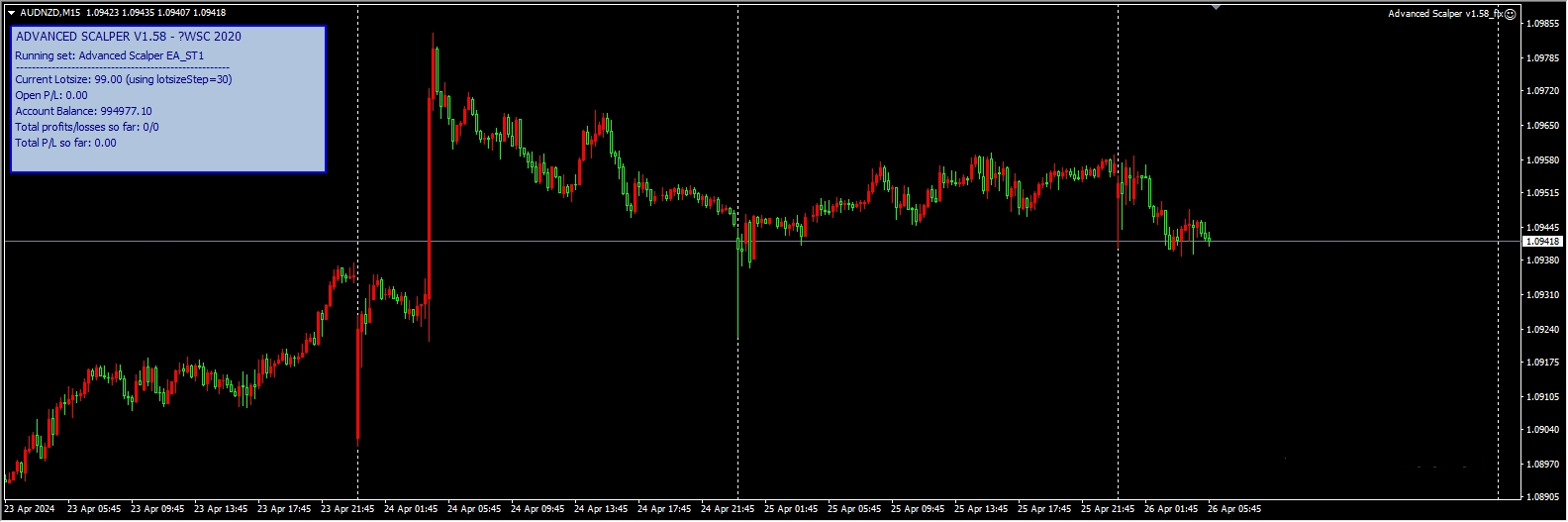1568x522 pixels.
Task: Click the 26 Apr 05:45 time label
Action: pos(1233,509)
